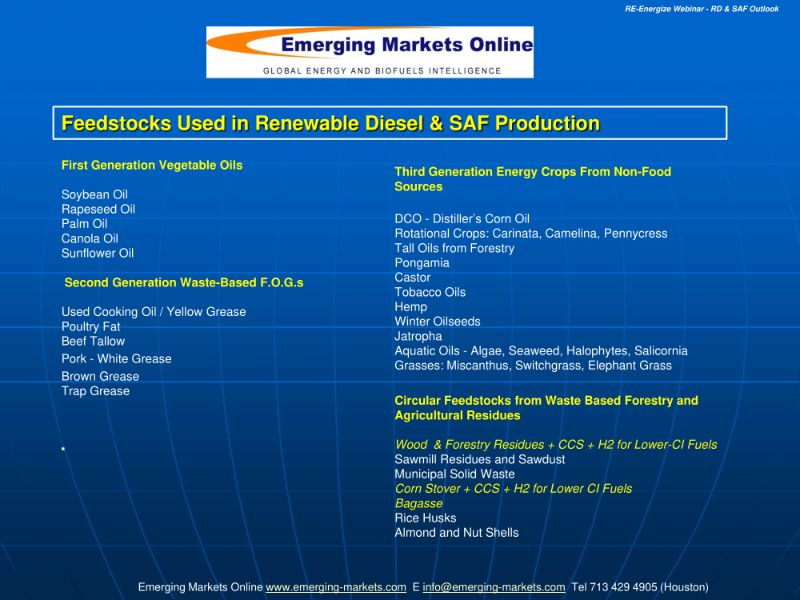The height and width of the screenshot is (600, 800).
Task: Click the Houston telephone number in footer
Action: coord(640,587)
